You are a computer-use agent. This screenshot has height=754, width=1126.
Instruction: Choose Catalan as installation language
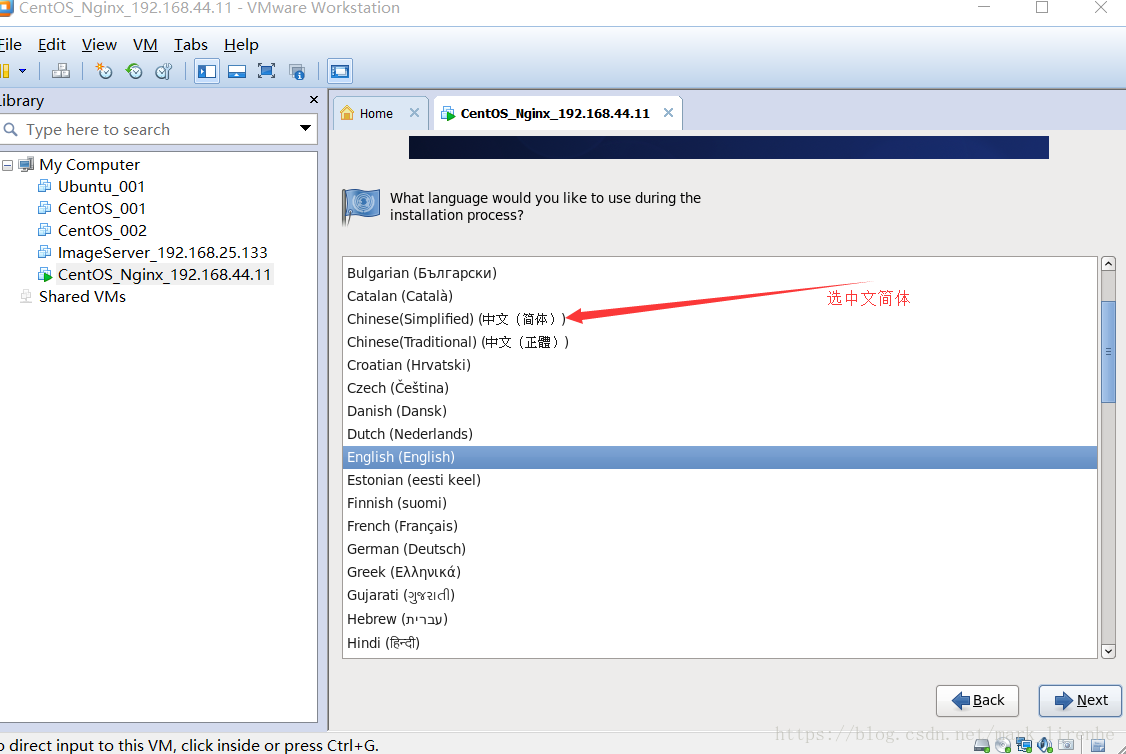[720, 296]
